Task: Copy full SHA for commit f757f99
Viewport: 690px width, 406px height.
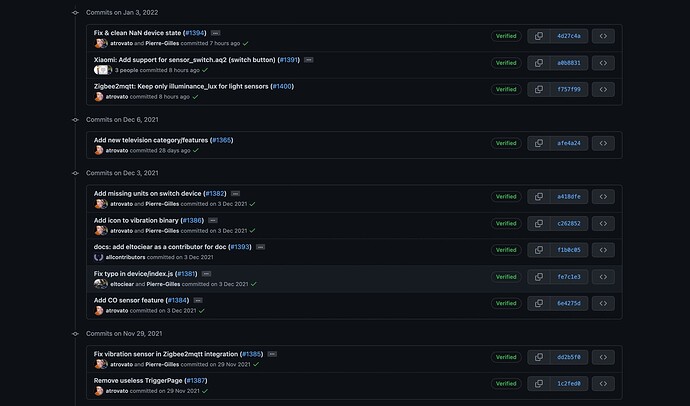Action: pyautogui.click(x=539, y=89)
